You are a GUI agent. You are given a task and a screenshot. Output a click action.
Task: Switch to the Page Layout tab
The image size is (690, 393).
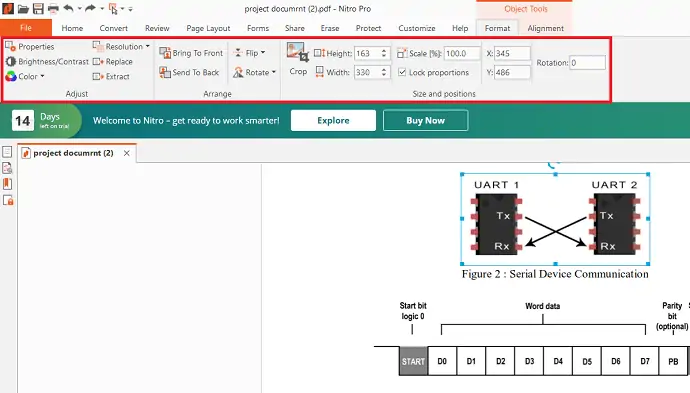pyautogui.click(x=208, y=28)
